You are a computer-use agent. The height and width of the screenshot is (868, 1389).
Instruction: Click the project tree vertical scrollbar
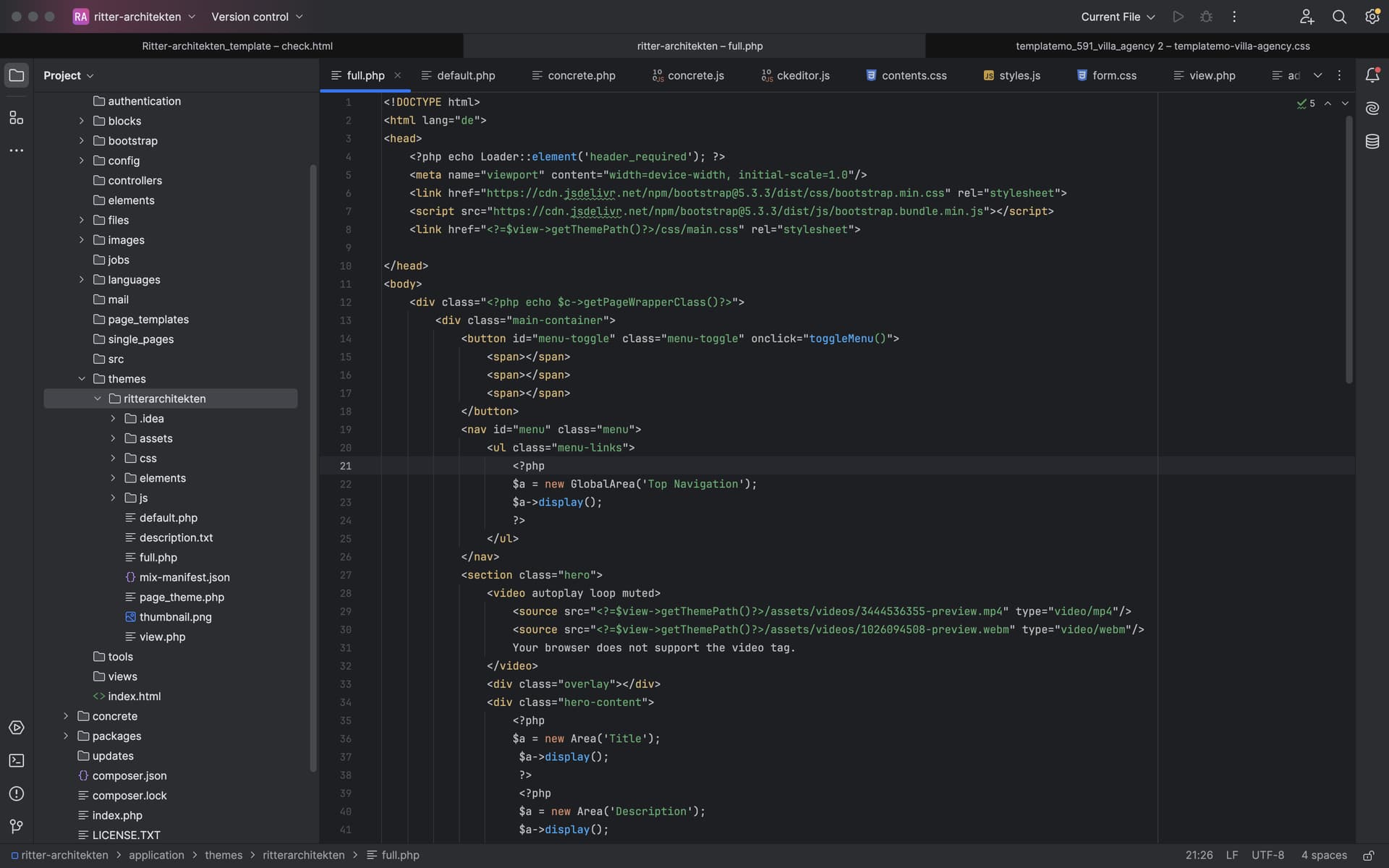point(313,469)
